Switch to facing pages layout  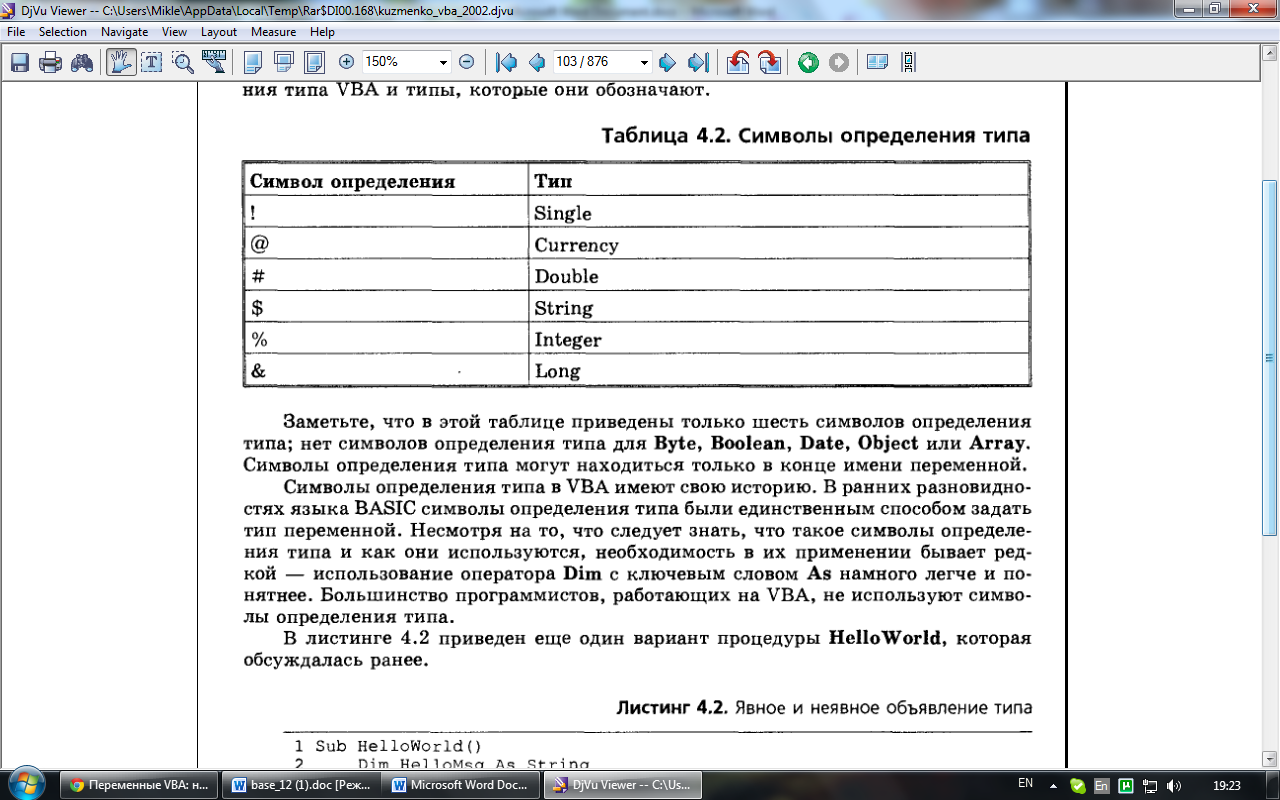coord(314,62)
